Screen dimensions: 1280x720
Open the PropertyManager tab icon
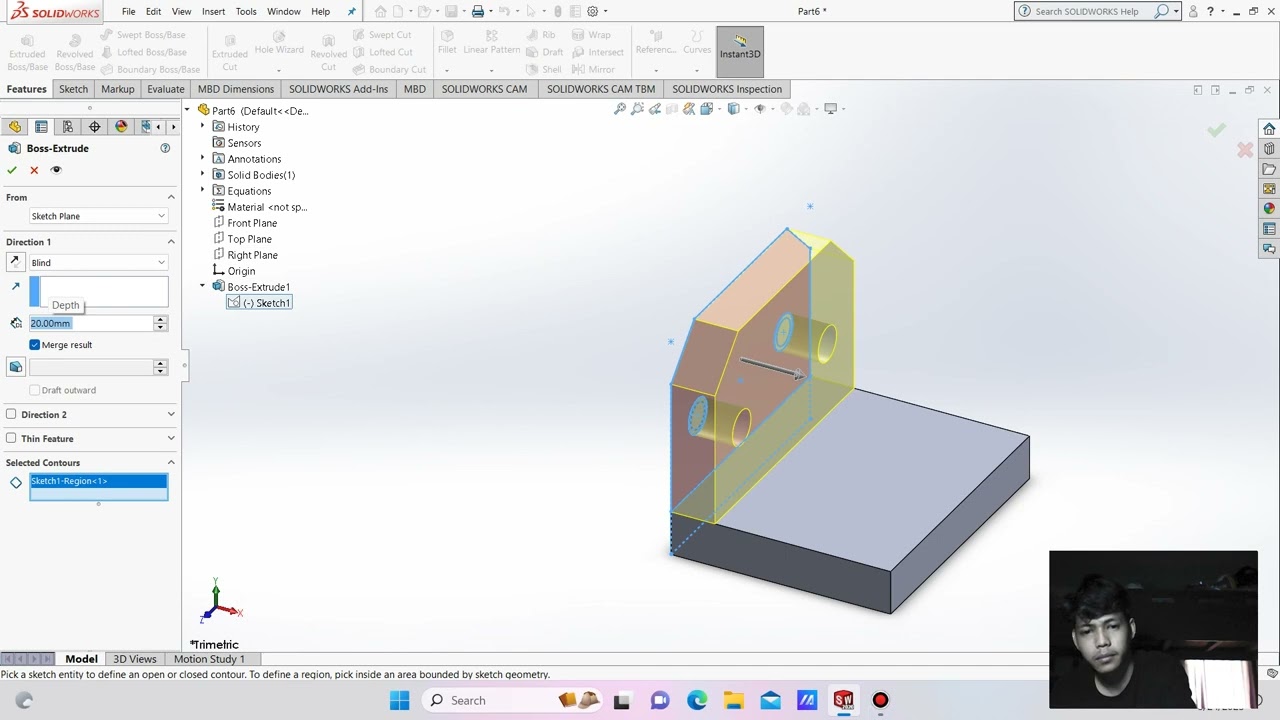41,127
